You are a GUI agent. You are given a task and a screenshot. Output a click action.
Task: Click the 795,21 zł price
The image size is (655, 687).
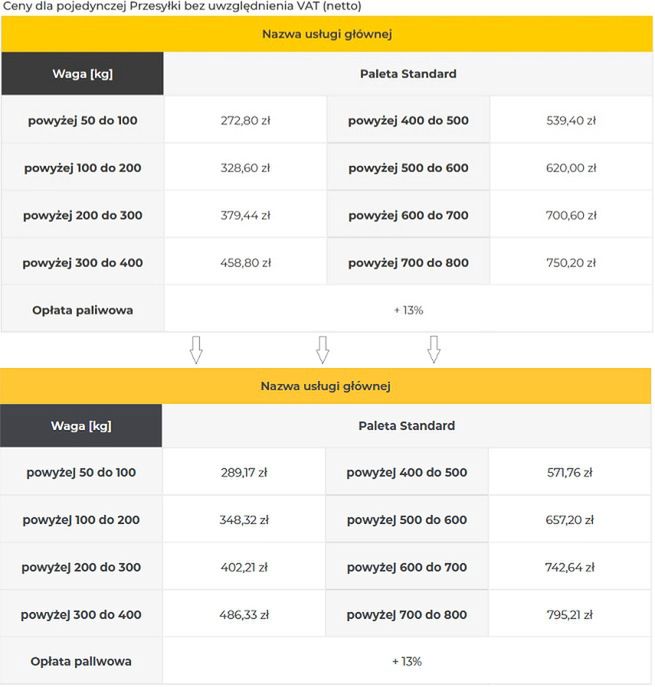(569, 615)
